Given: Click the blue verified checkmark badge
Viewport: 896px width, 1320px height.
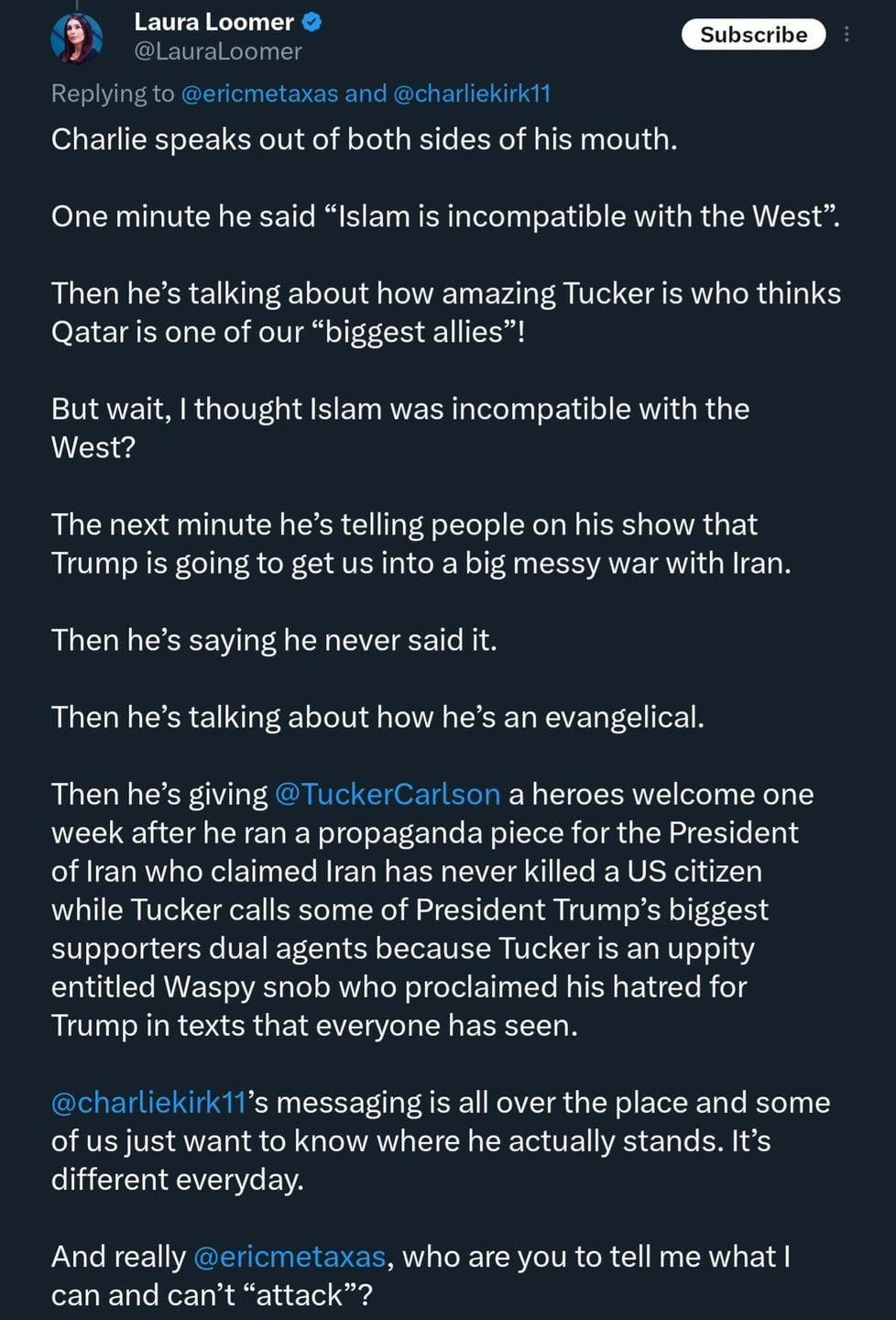Looking at the screenshot, I should (x=312, y=22).
